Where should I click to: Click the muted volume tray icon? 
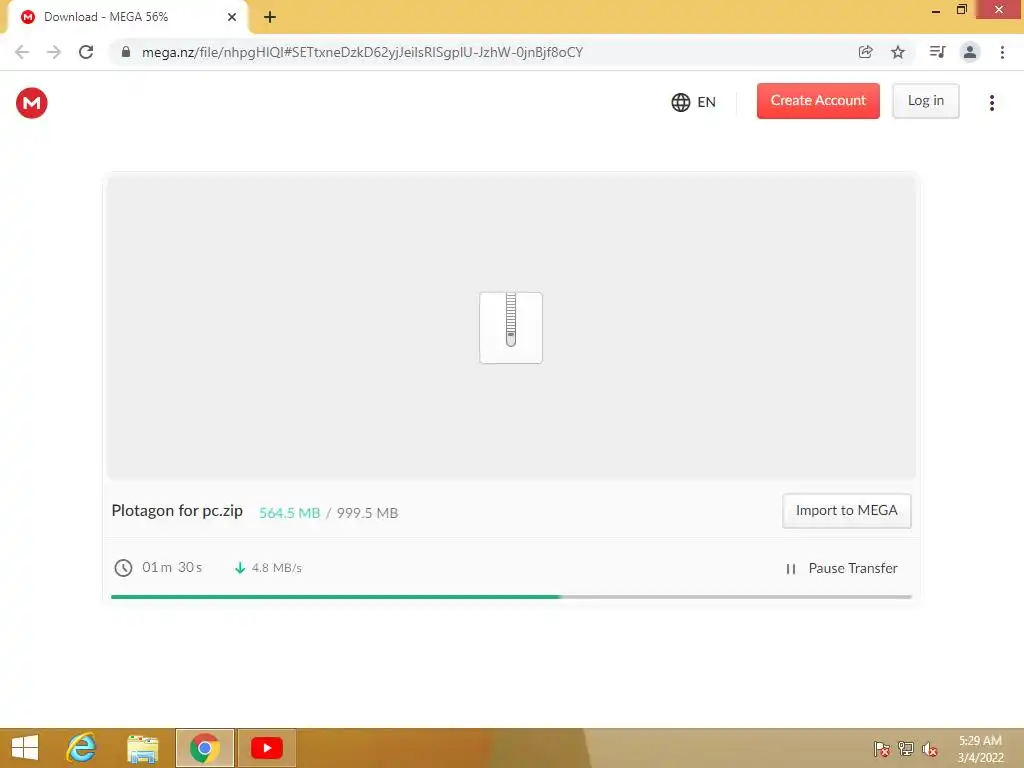click(x=930, y=749)
